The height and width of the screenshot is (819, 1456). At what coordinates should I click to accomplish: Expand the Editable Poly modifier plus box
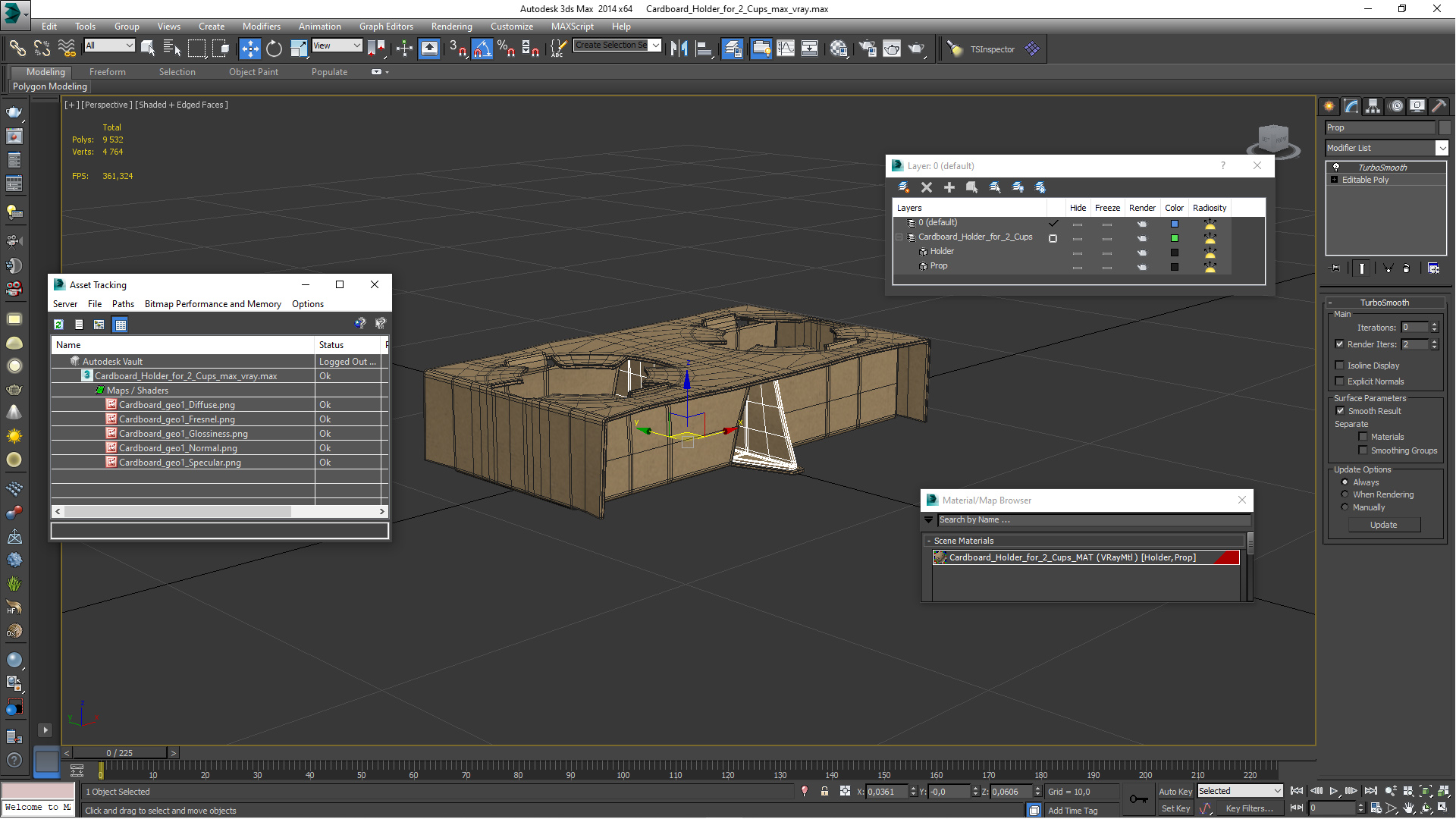pyautogui.click(x=1335, y=180)
